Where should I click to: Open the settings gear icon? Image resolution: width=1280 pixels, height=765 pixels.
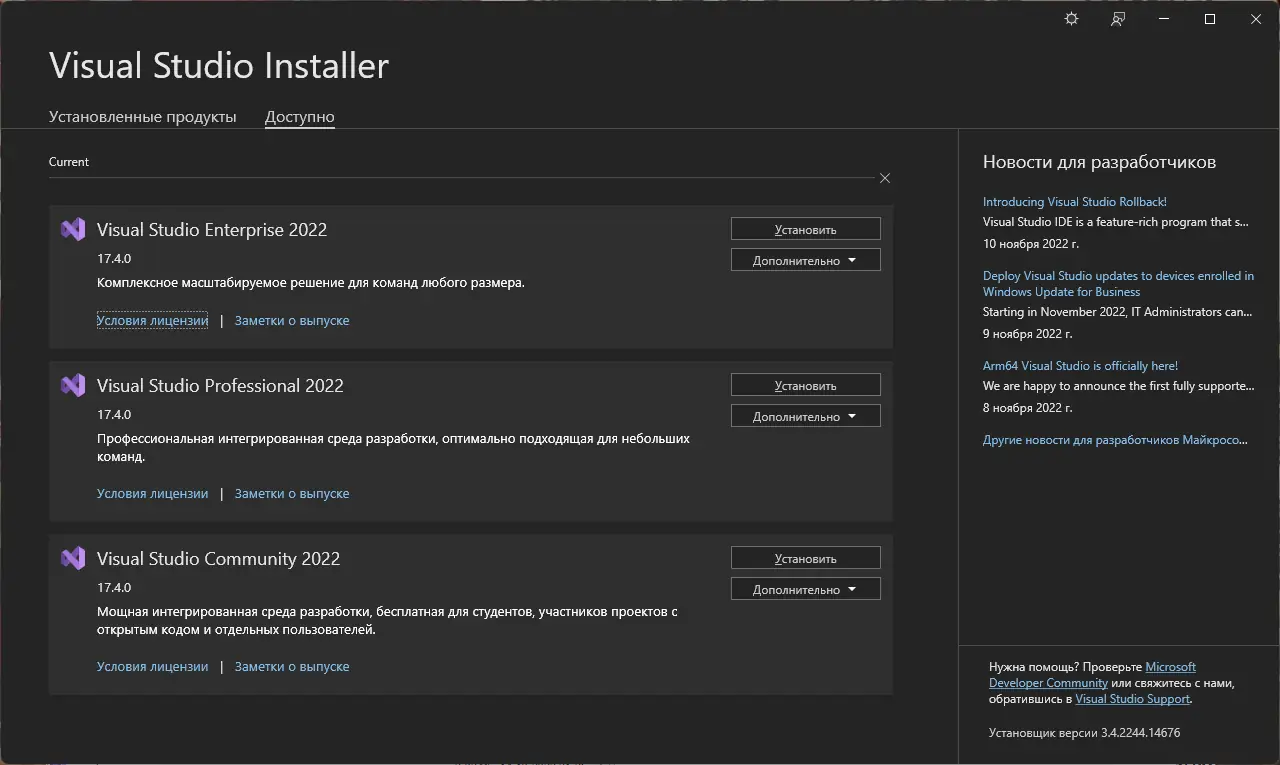[x=1071, y=19]
